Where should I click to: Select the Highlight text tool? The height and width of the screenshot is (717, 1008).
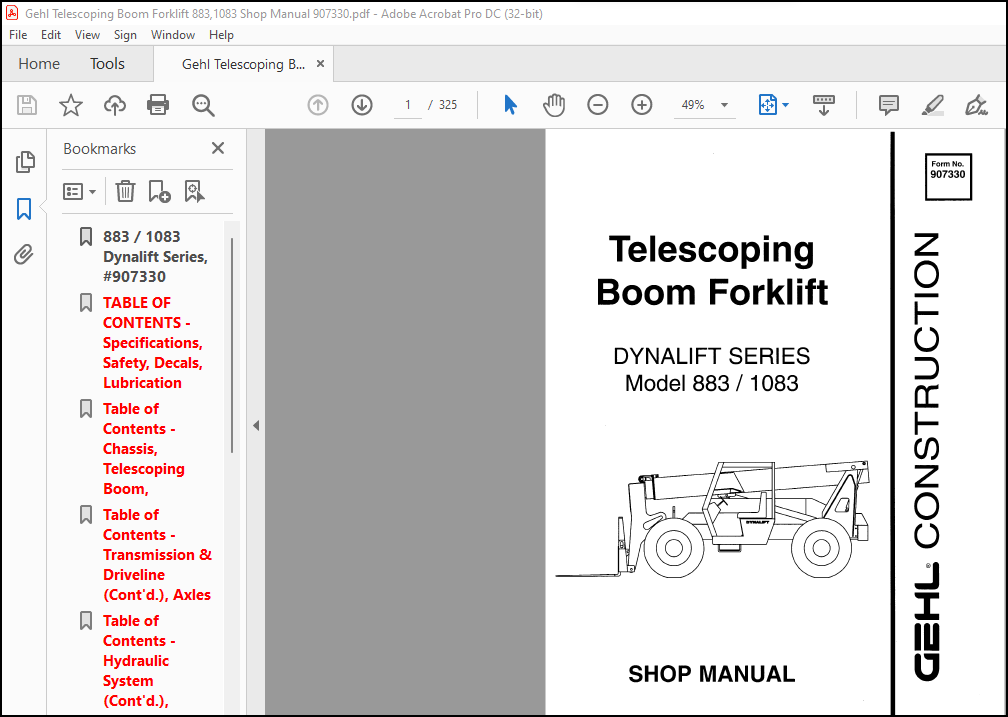(x=932, y=105)
